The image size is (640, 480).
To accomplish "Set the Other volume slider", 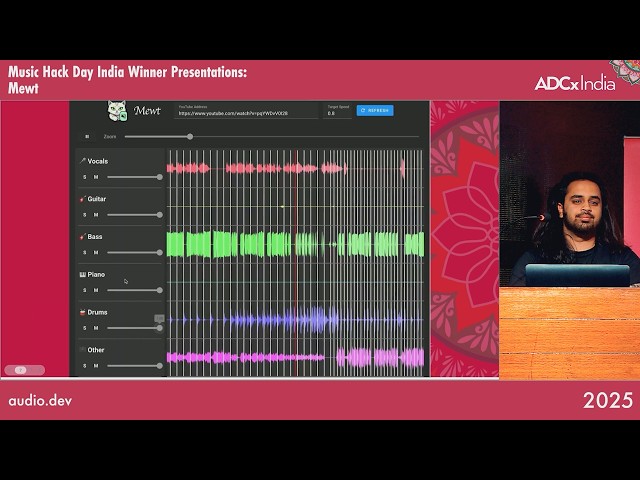I will (135, 366).
